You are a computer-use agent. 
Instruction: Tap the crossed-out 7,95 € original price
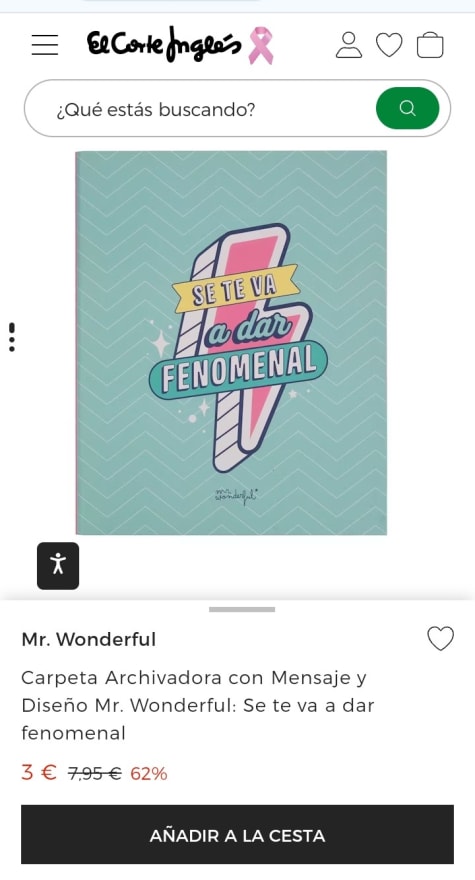click(94, 774)
